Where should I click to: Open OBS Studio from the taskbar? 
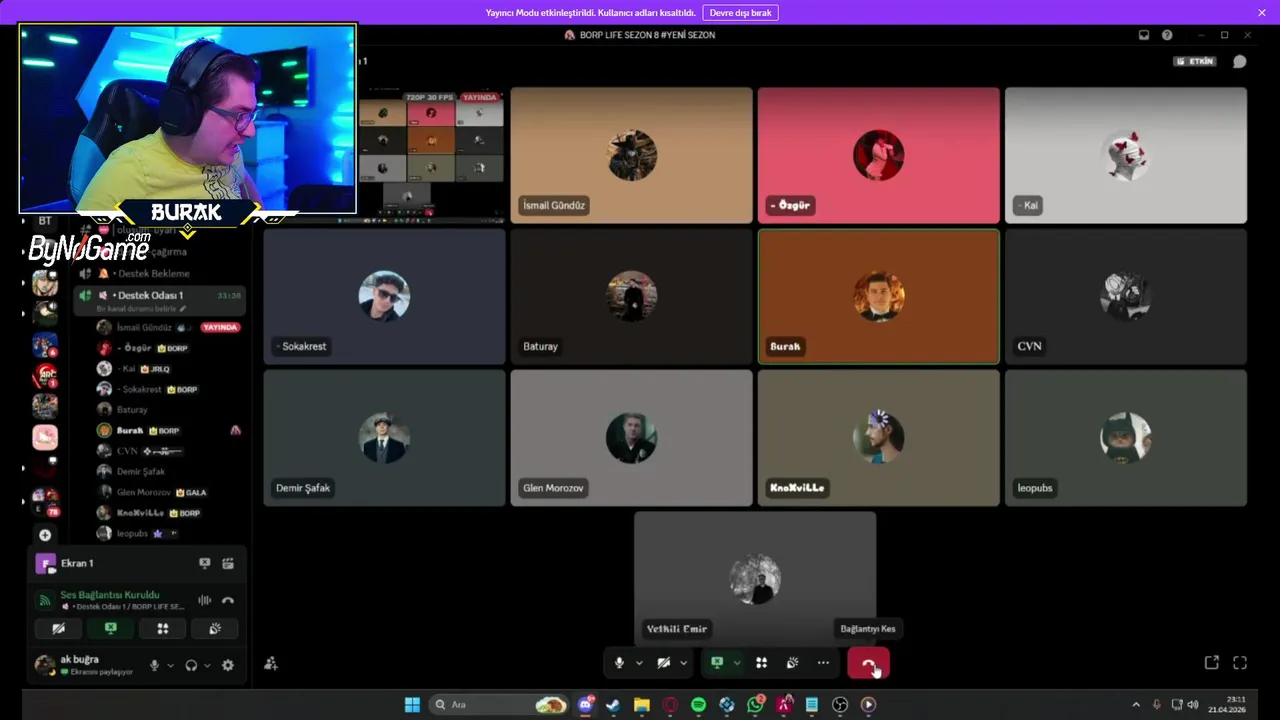(x=840, y=705)
